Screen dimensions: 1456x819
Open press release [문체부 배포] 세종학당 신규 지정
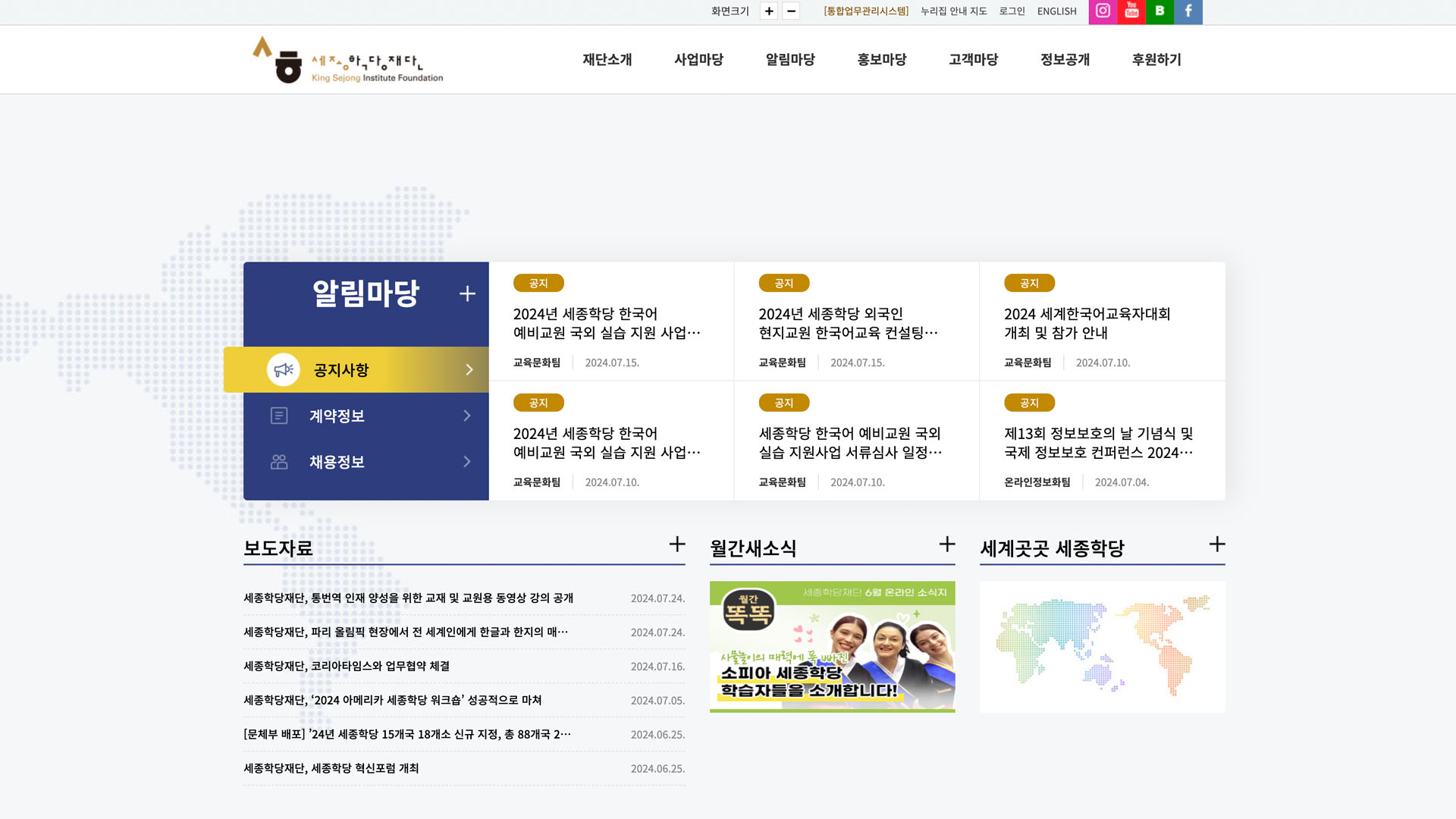click(x=407, y=734)
